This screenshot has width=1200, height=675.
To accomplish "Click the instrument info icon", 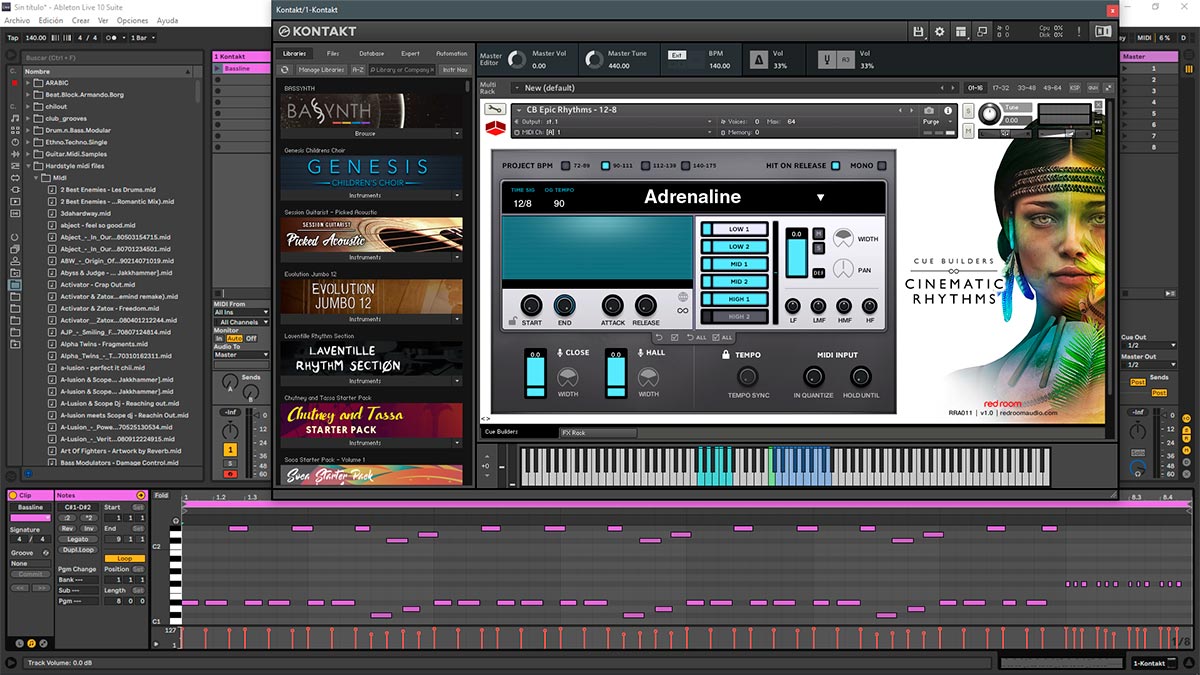I will (947, 110).
